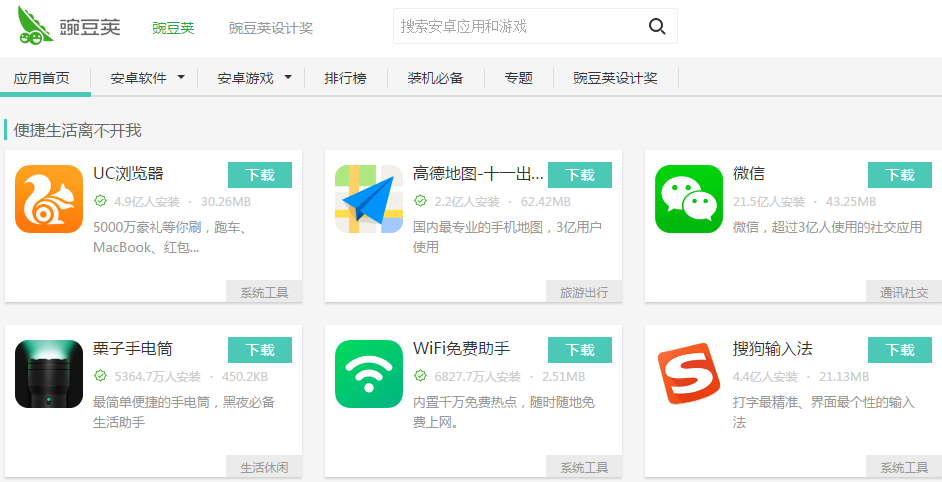Click the gray 豌豆荚设计奖 header link
Screen dimensions: 942x482
tap(271, 28)
